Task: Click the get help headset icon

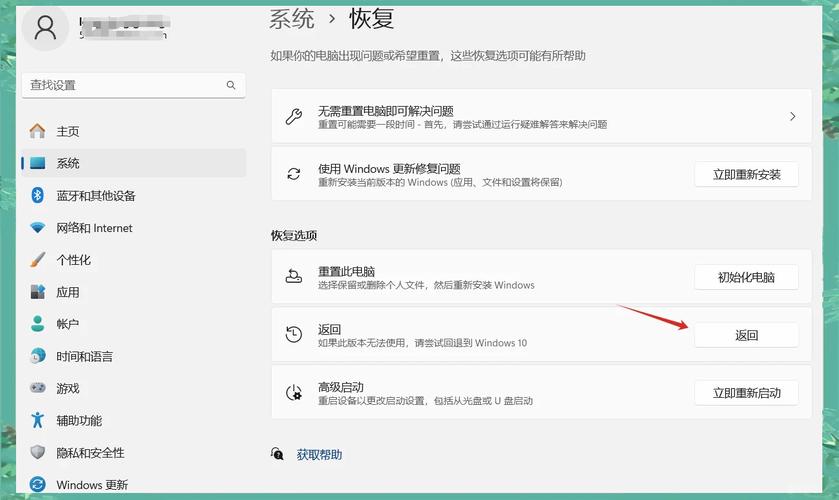Action: click(x=277, y=454)
